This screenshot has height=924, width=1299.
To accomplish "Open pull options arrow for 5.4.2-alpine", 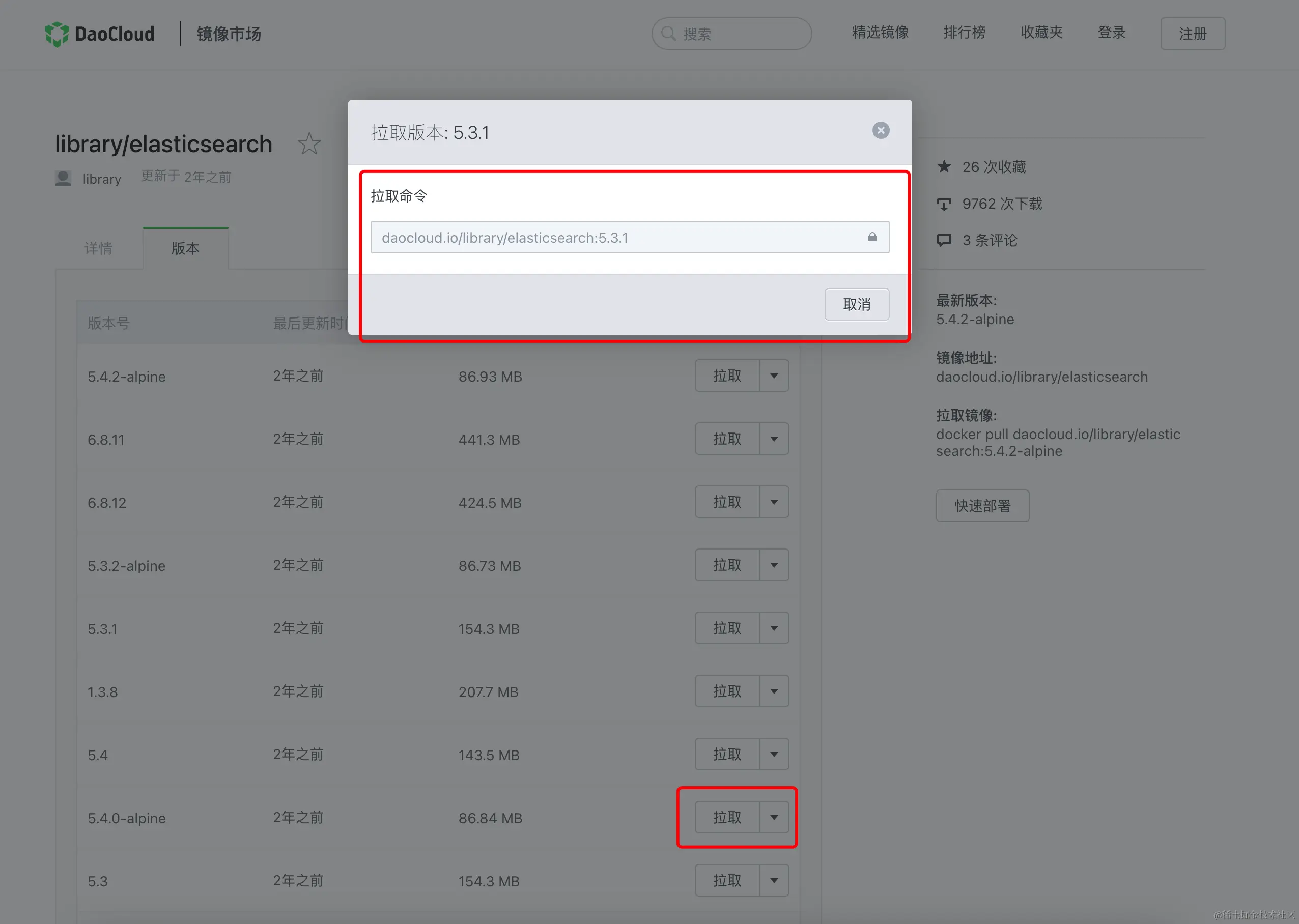I will click(x=774, y=376).
